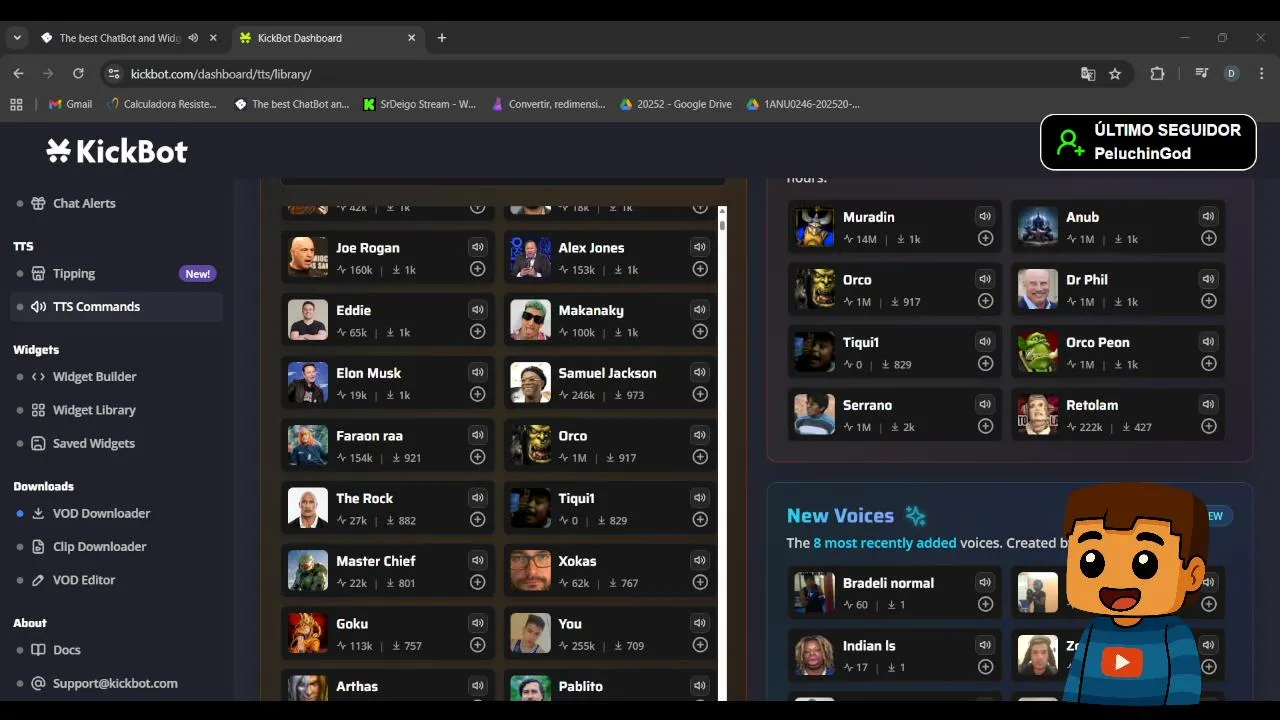The image size is (1280, 720).
Task: Open the Chrome extensions puzzle icon
Action: tap(1157, 74)
